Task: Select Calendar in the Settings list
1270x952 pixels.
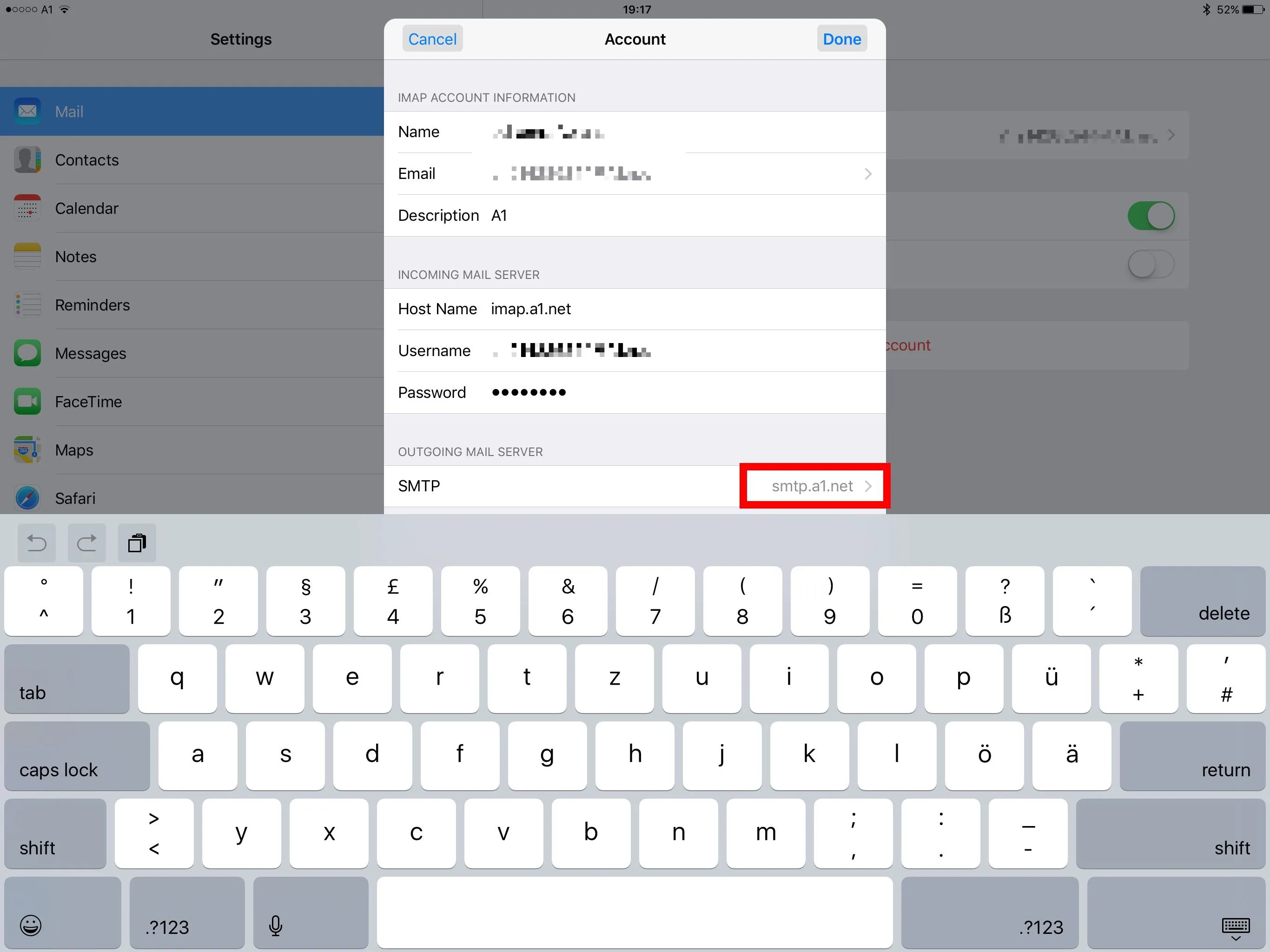Action: (x=86, y=208)
